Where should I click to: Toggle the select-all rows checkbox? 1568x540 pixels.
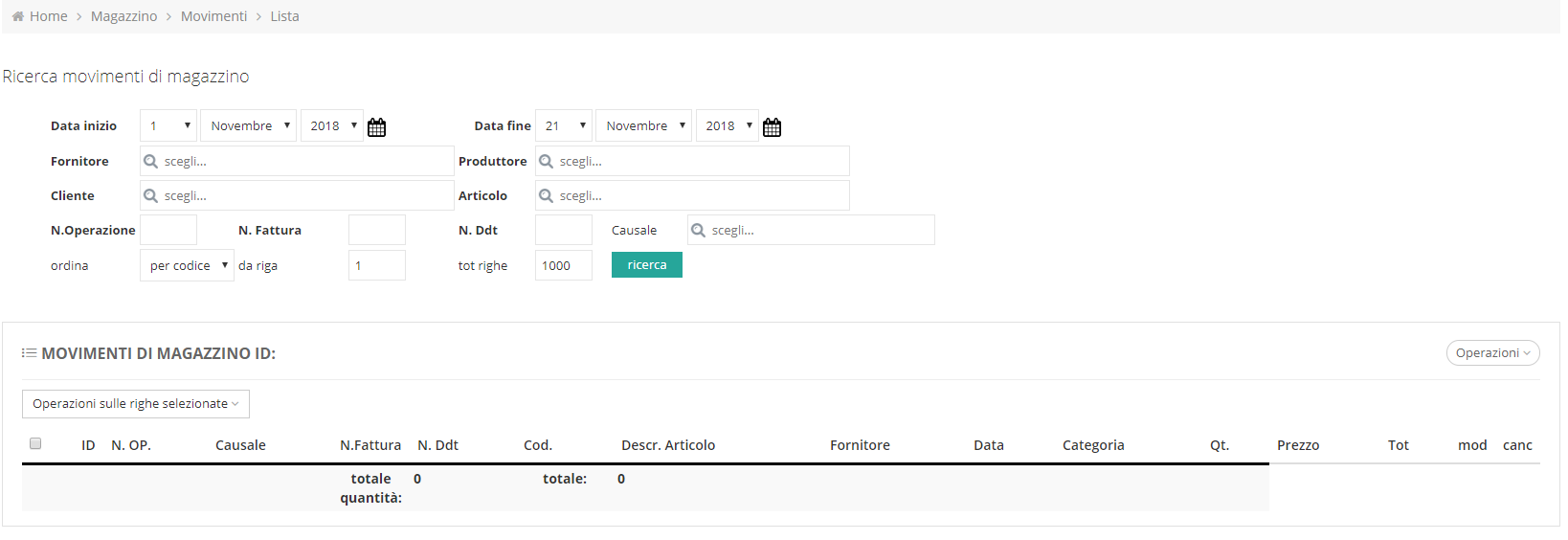(x=35, y=443)
